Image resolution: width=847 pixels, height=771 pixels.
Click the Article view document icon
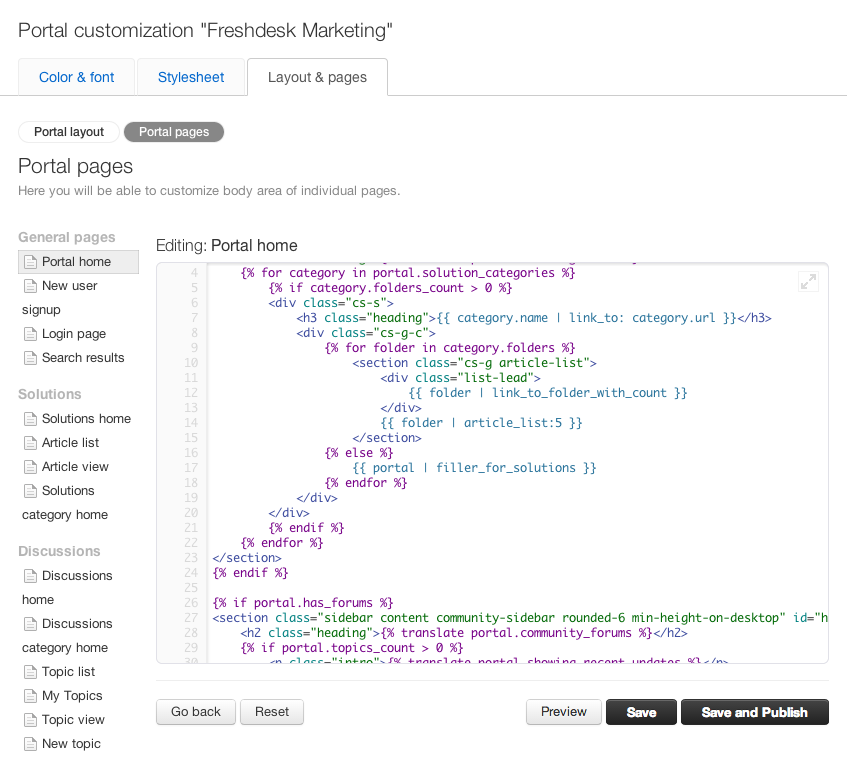[31, 467]
